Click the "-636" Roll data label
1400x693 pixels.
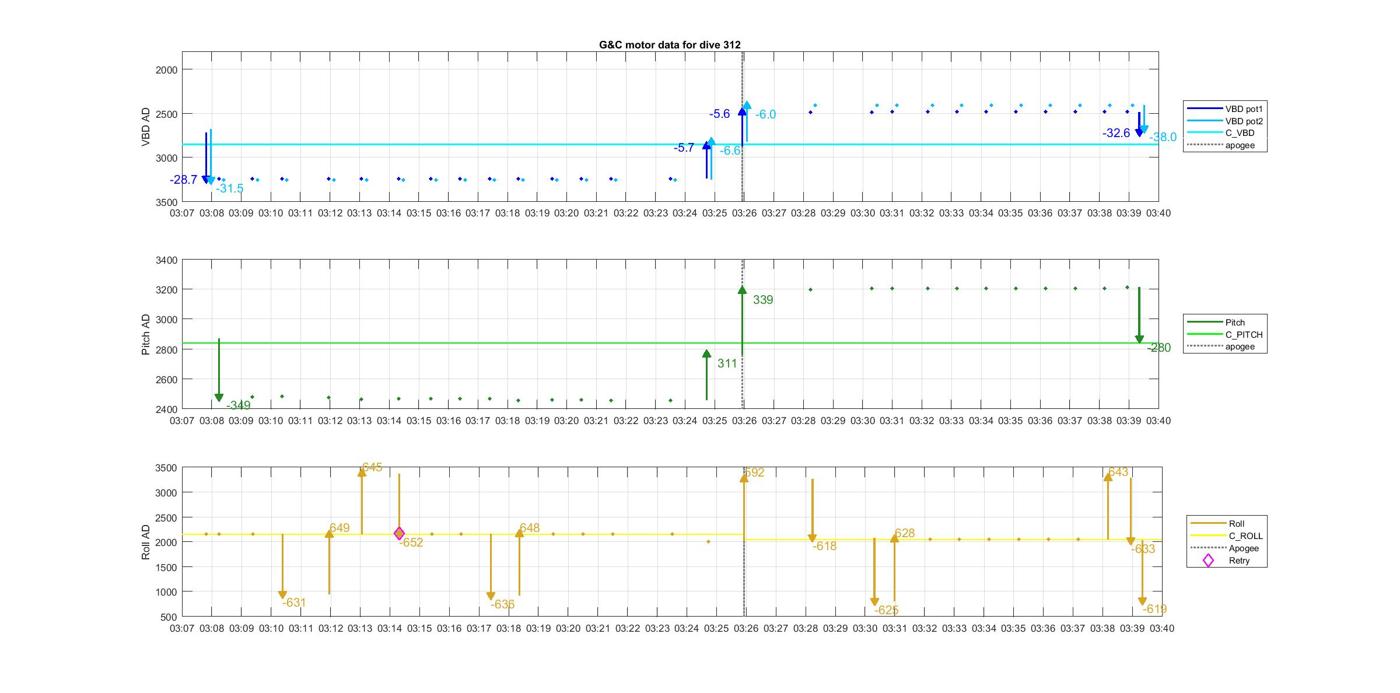[x=502, y=605]
